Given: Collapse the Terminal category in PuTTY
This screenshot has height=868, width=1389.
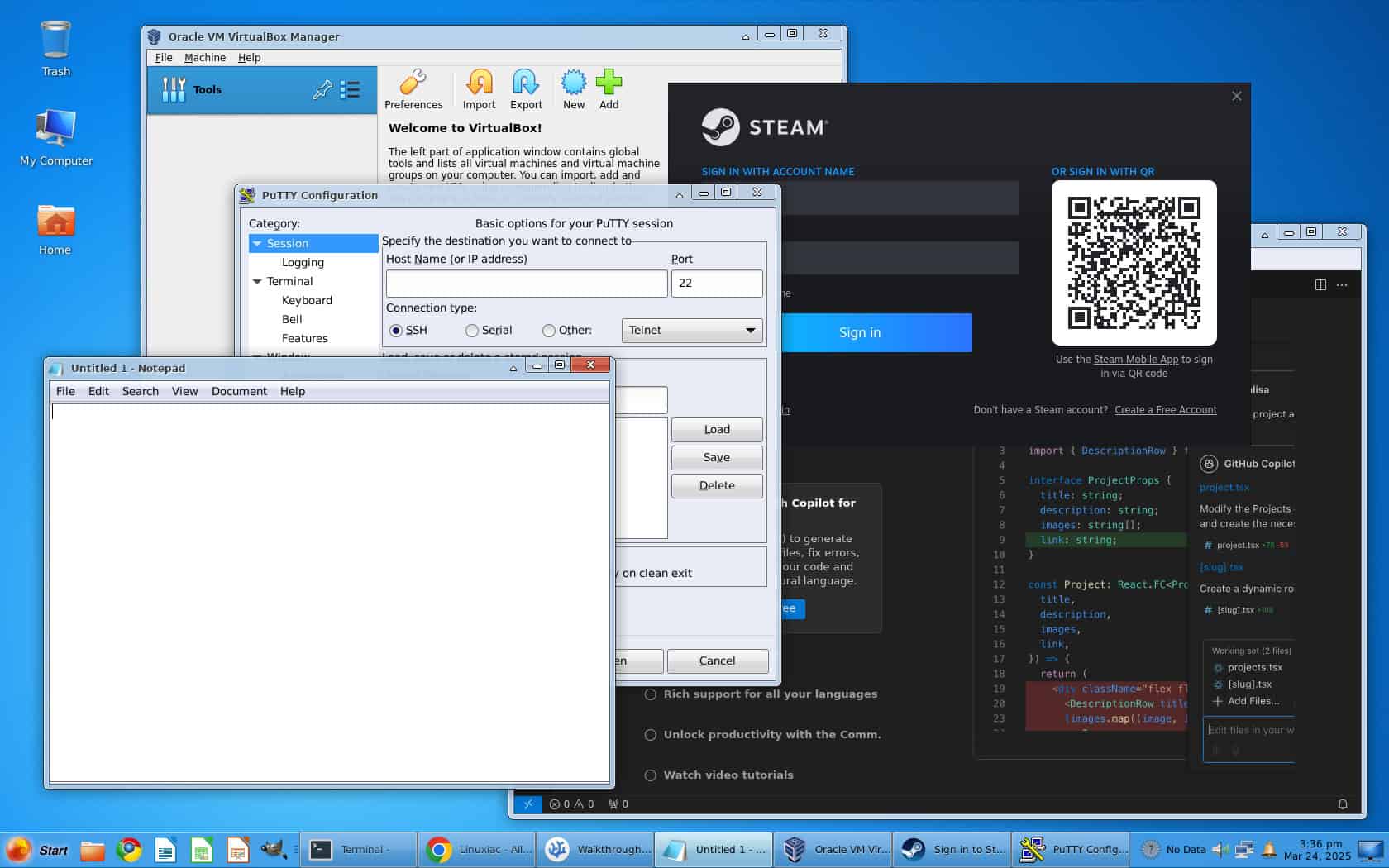Looking at the screenshot, I should point(258,281).
